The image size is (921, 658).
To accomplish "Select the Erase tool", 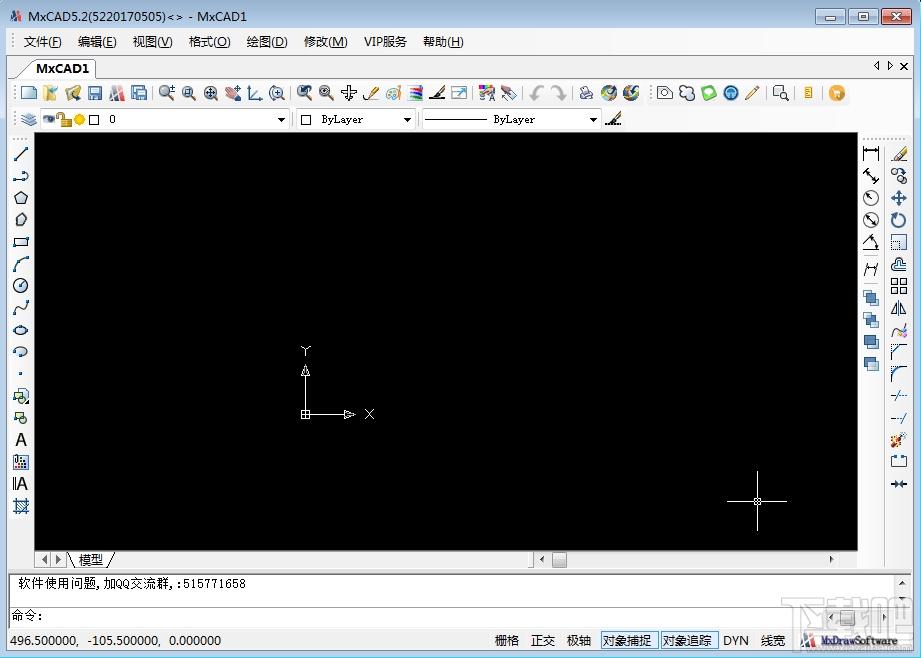I will point(899,154).
